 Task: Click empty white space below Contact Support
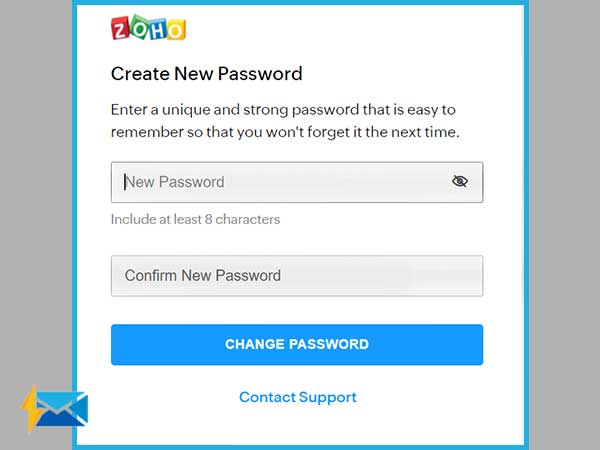coord(298,425)
